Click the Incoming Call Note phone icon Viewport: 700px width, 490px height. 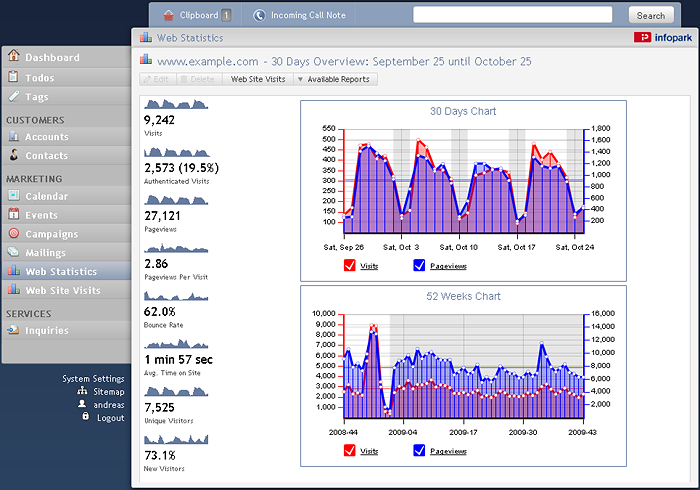[x=259, y=15]
